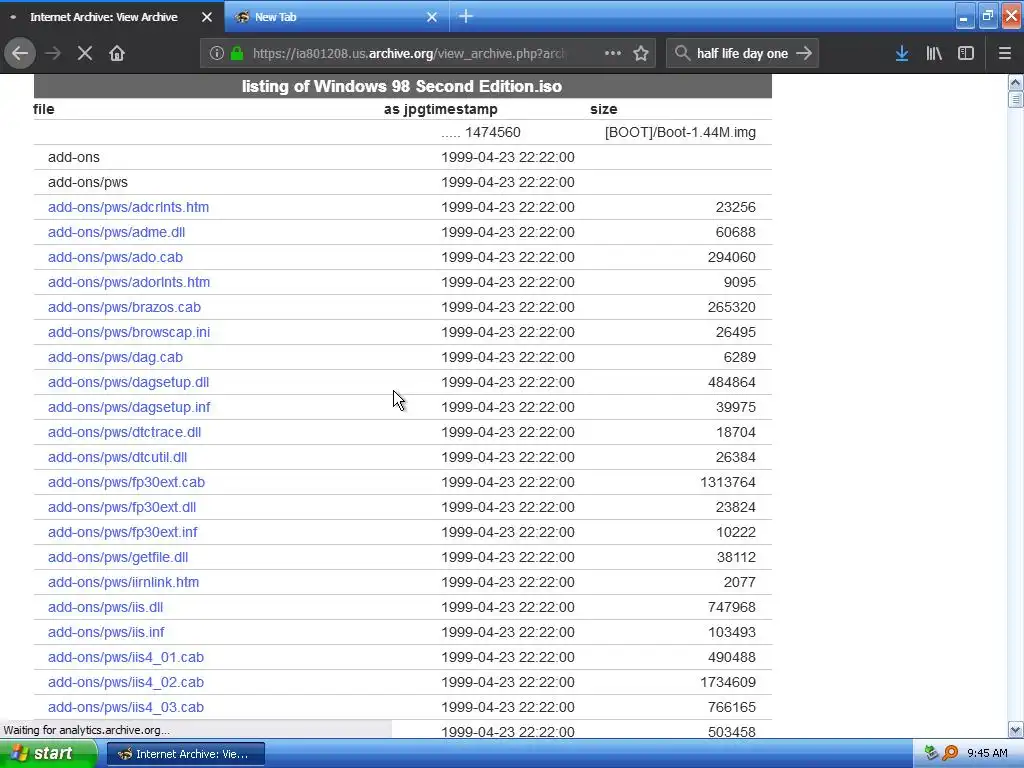Click the 'file' column header
The image size is (1024, 768).
point(44,109)
